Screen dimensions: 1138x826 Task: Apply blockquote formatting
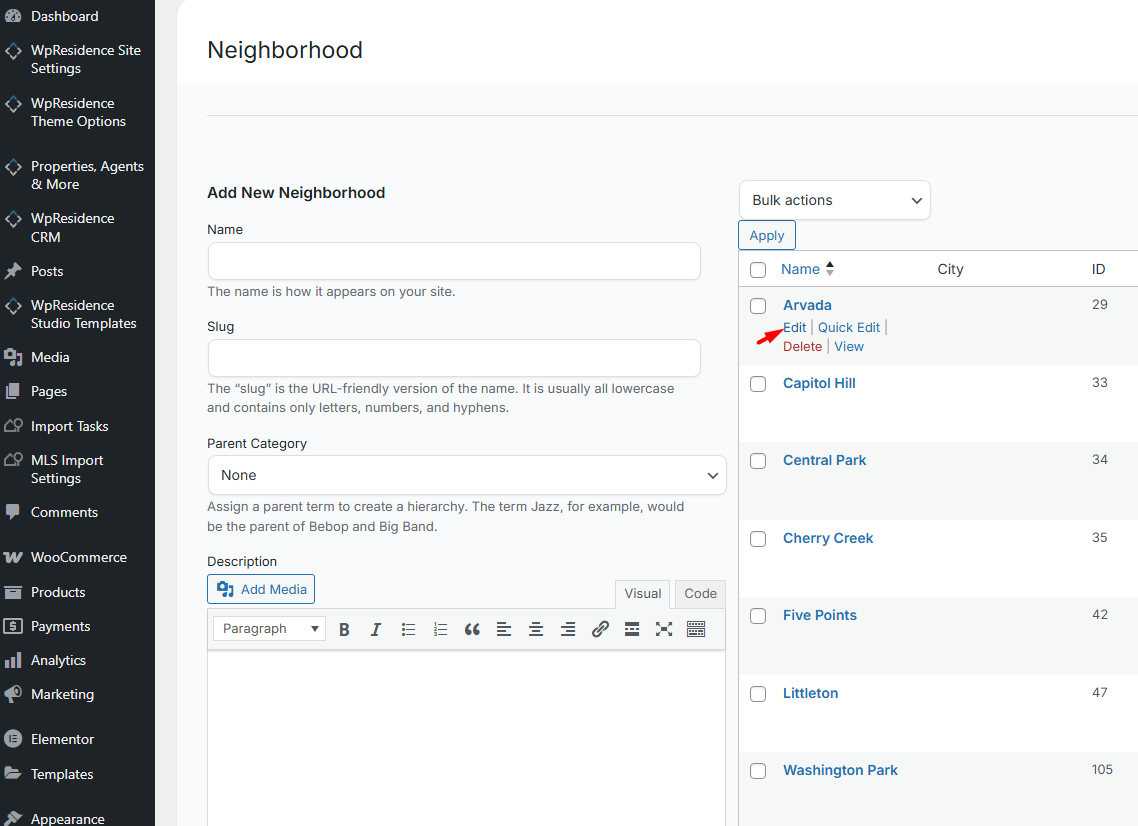pos(472,629)
